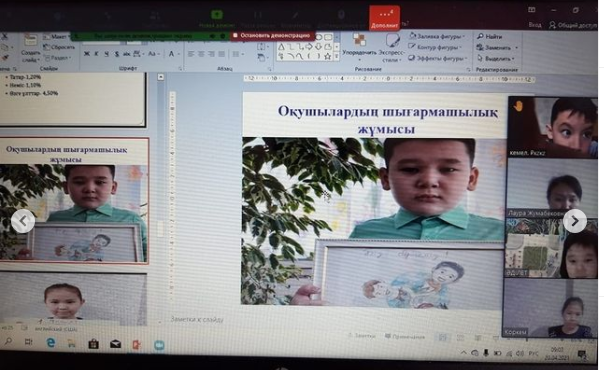The image size is (604, 370).
Task: Expand the Заливка фигуры shape fill dropdown
Action: point(464,37)
